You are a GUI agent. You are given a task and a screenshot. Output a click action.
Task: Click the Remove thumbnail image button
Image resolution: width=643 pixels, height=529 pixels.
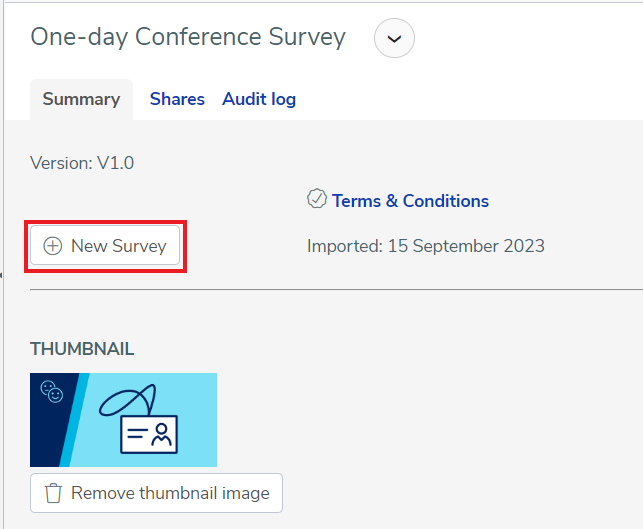(x=156, y=493)
